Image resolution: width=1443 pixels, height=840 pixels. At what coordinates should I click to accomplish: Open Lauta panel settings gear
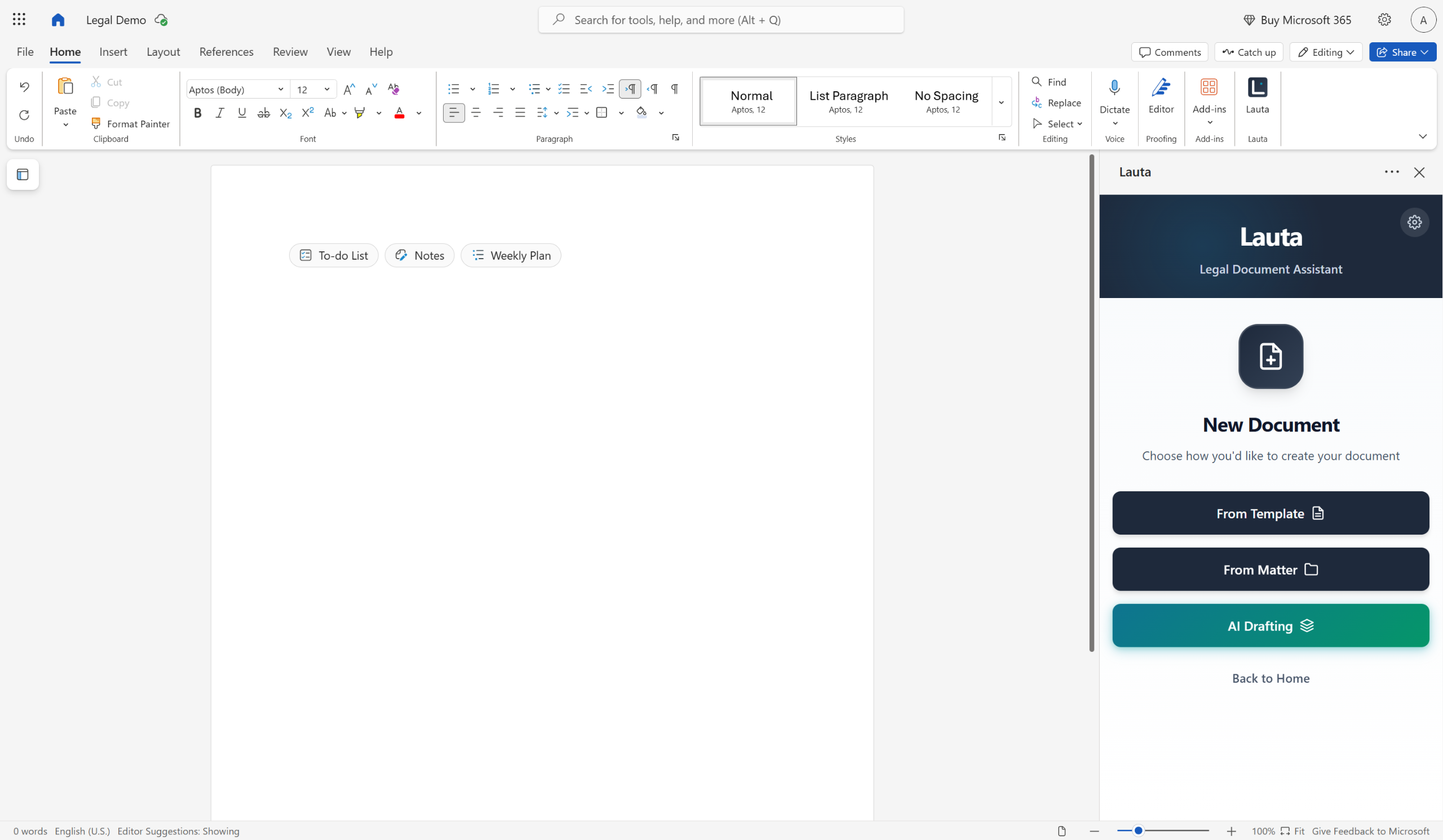(x=1414, y=222)
